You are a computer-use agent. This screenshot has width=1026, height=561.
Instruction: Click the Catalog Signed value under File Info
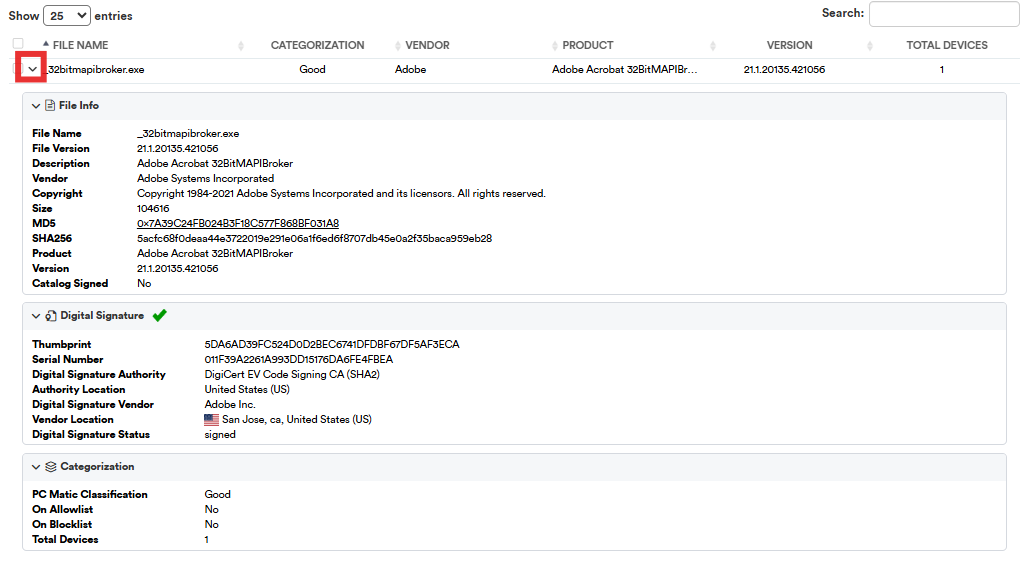[144, 283]
